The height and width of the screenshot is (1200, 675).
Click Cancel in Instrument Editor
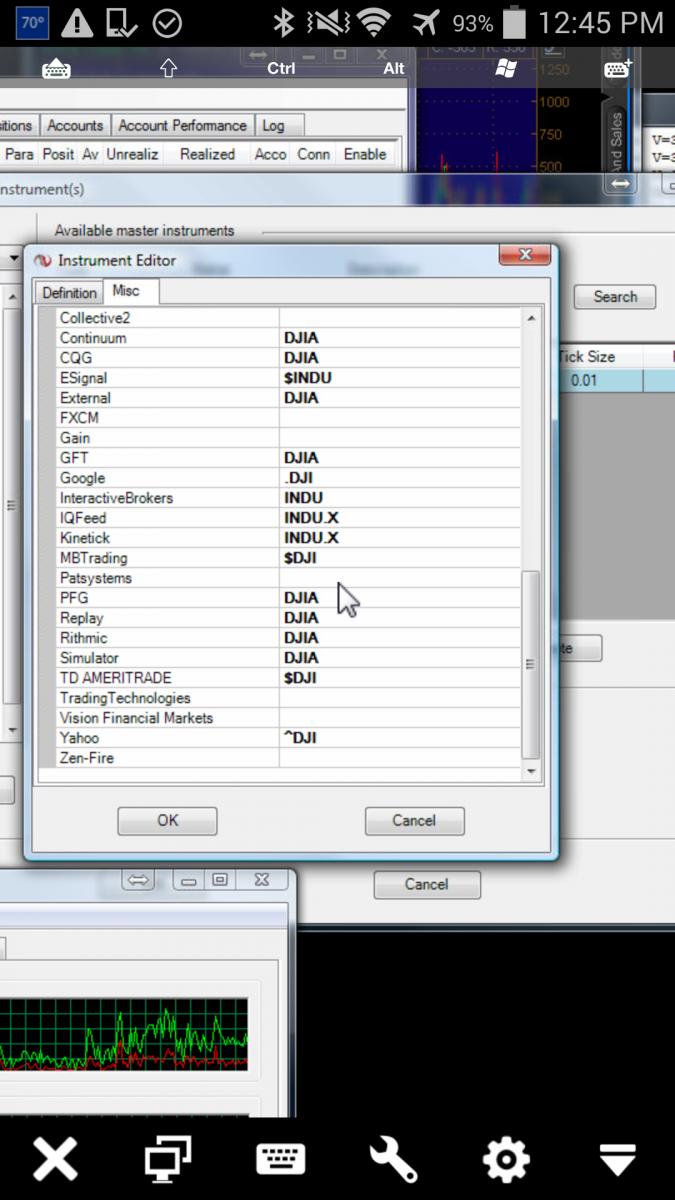coord(414,820)
